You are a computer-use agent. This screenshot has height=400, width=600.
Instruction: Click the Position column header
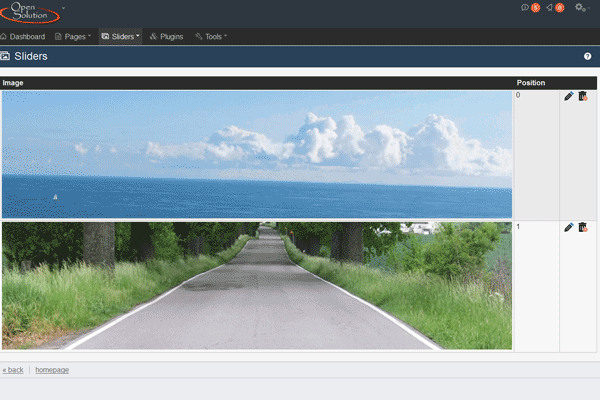530,82
